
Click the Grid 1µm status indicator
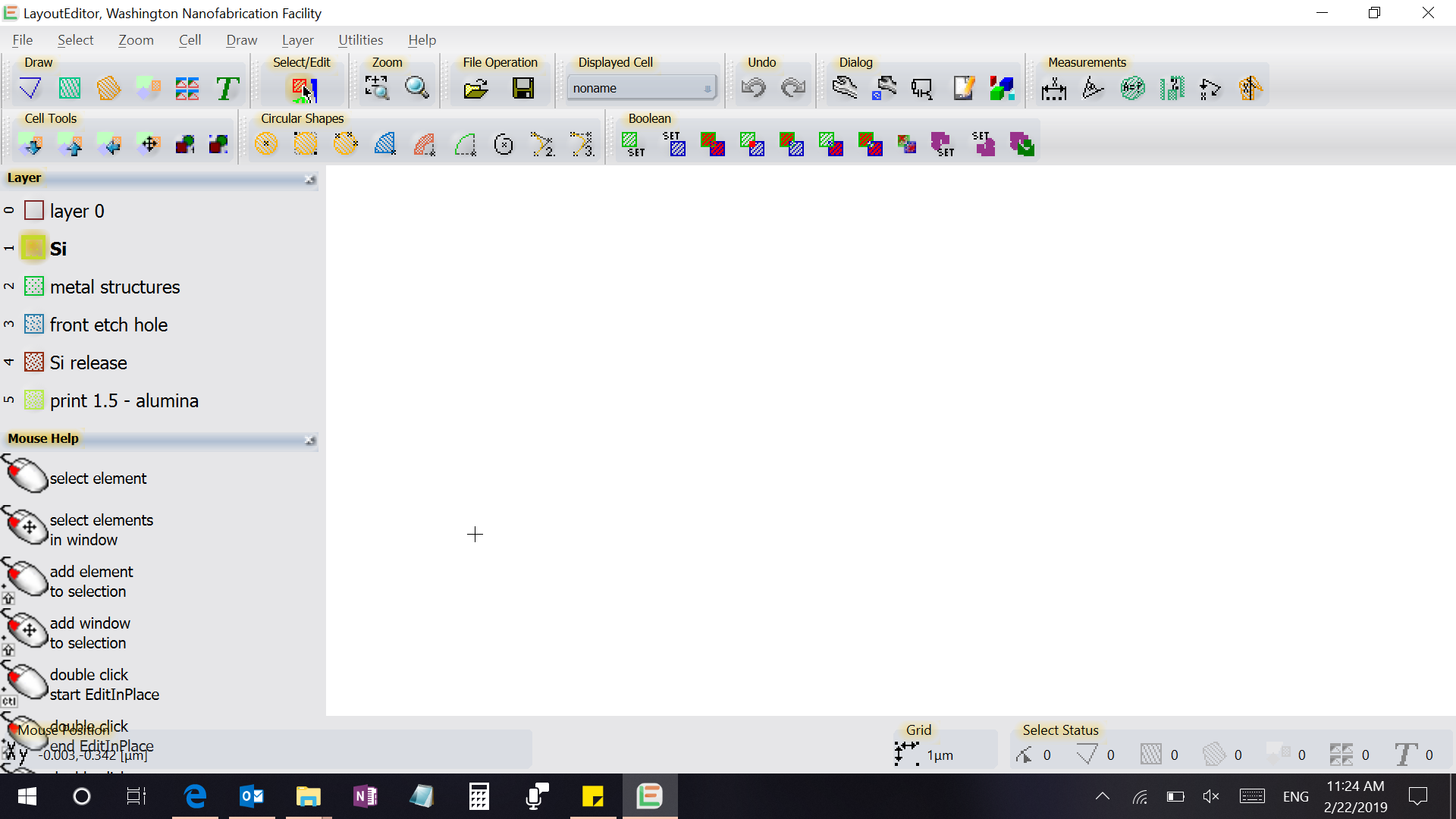pos(924,755)
